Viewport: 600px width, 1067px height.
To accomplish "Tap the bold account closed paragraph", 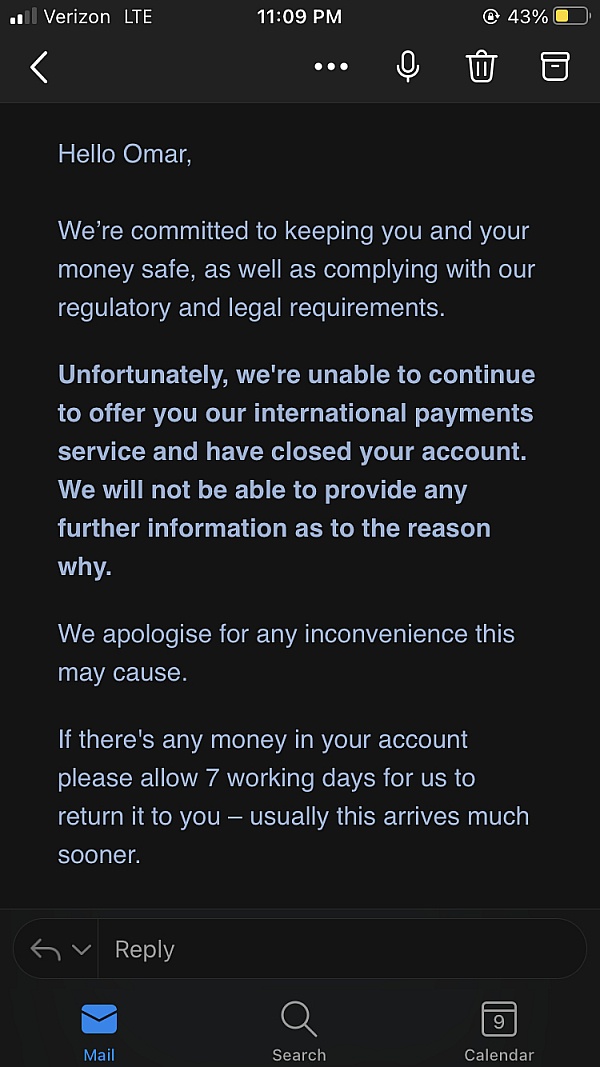I will coord(297,470).
